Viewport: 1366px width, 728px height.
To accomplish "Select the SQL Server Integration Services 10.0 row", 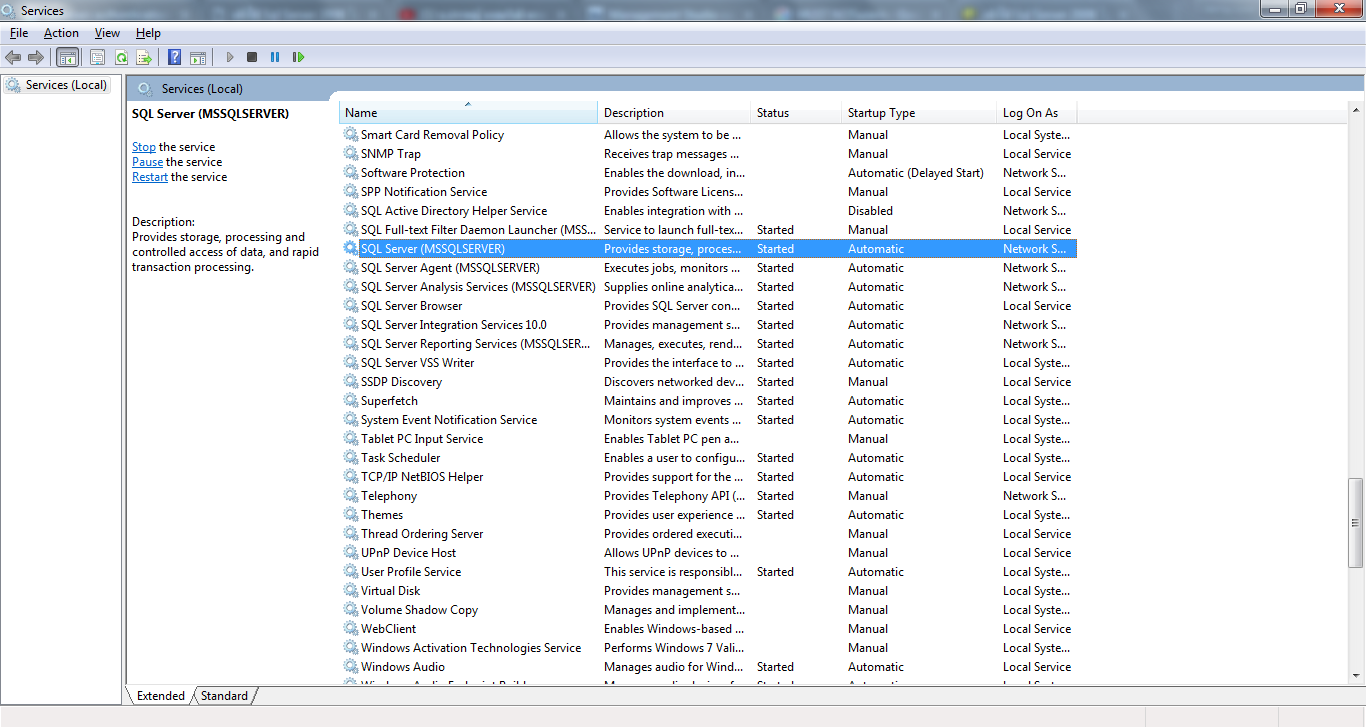I will coord(708,324).
